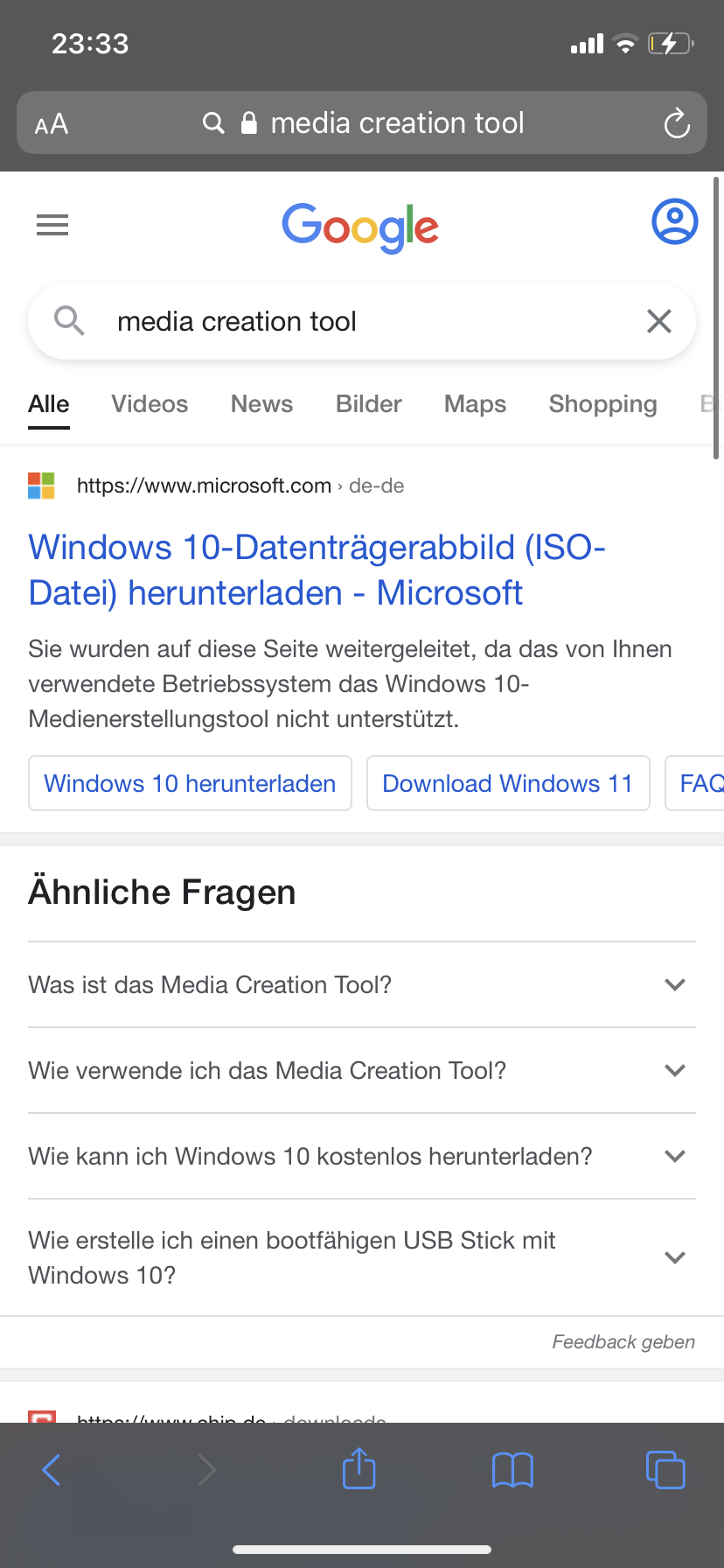Go back with the Safari back arrow
Screen dimensions: 724x1568
[x=52, y=1470]
